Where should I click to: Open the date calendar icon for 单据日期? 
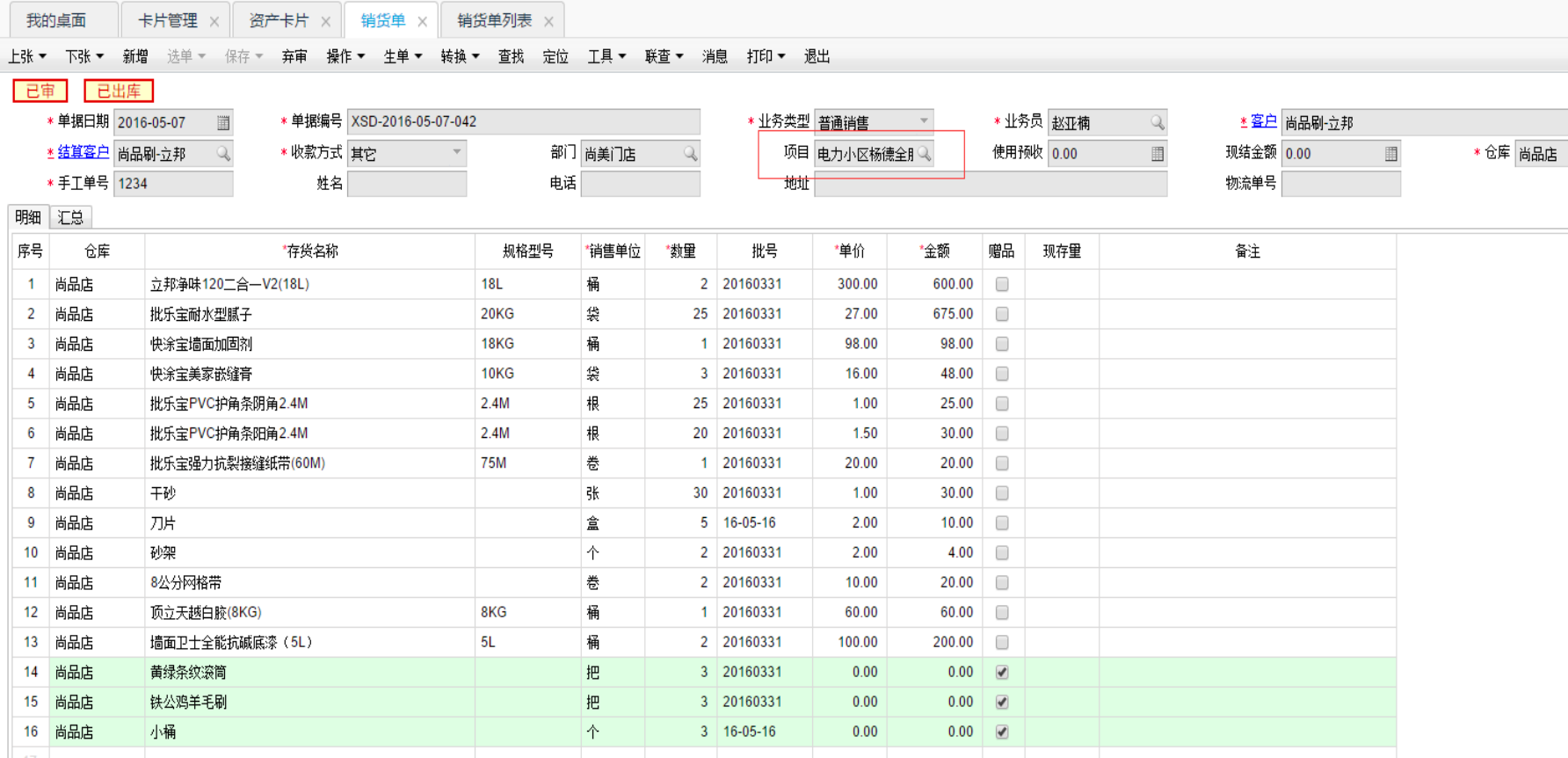pos(223,122)
